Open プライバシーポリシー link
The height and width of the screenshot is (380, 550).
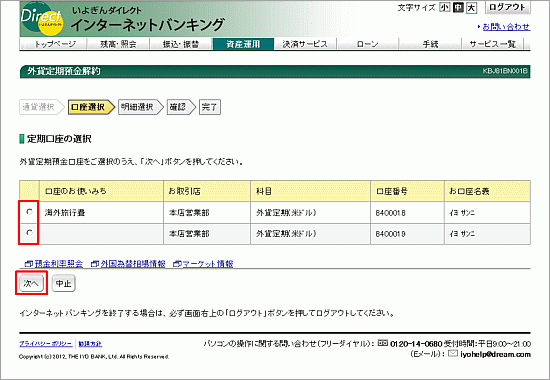coord(46,344)
